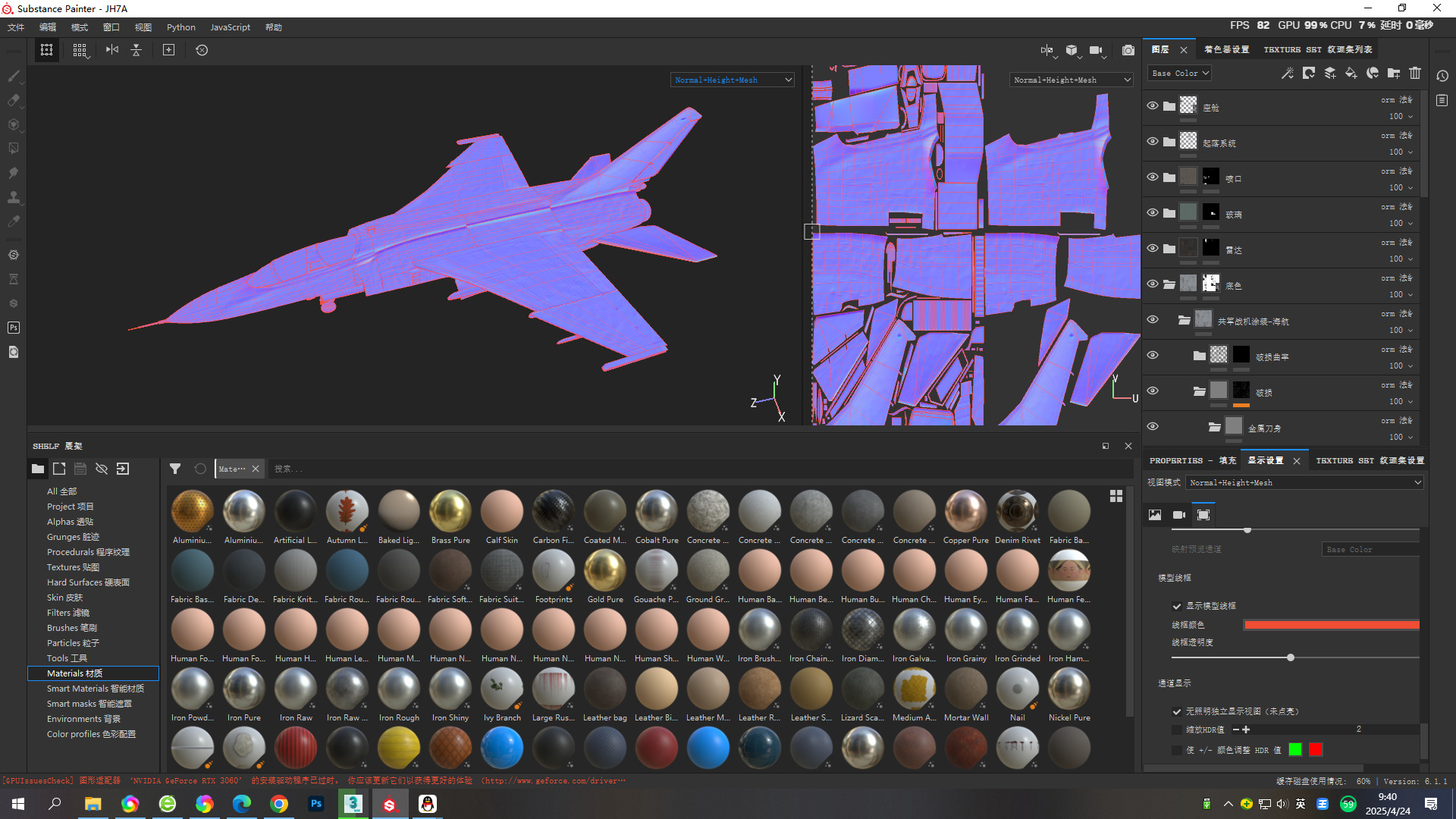Select the Paint brush tool
This screenshot has height=819, width=1456.
[x=14, y=76]
